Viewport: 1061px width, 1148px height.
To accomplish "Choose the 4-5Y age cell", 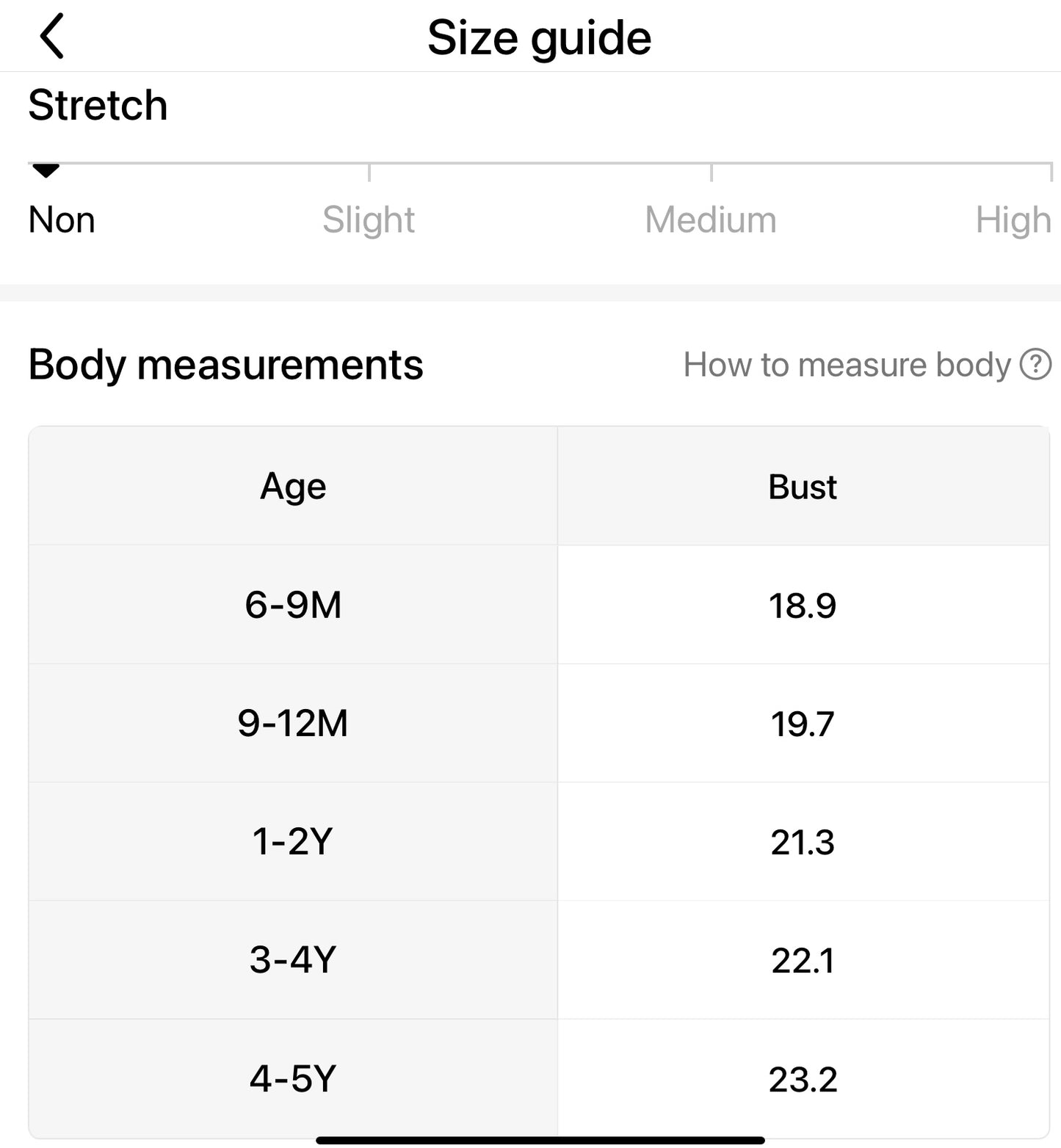I will tap(293, 1078).
